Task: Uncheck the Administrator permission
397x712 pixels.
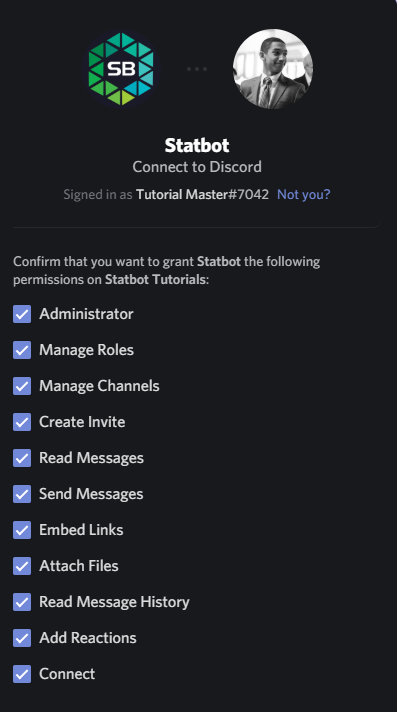Action: 22,314
